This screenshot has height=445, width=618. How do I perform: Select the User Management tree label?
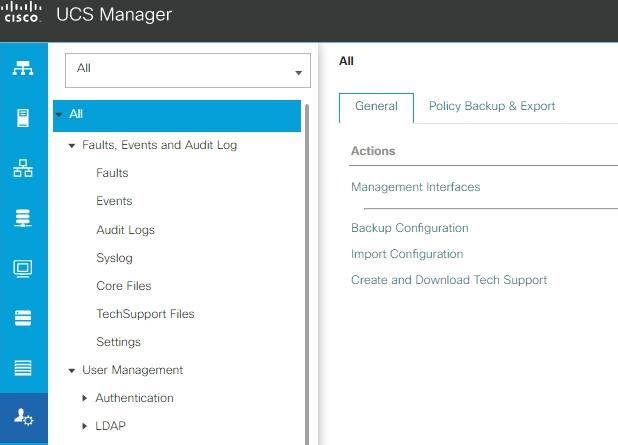[x=132, y=370]
